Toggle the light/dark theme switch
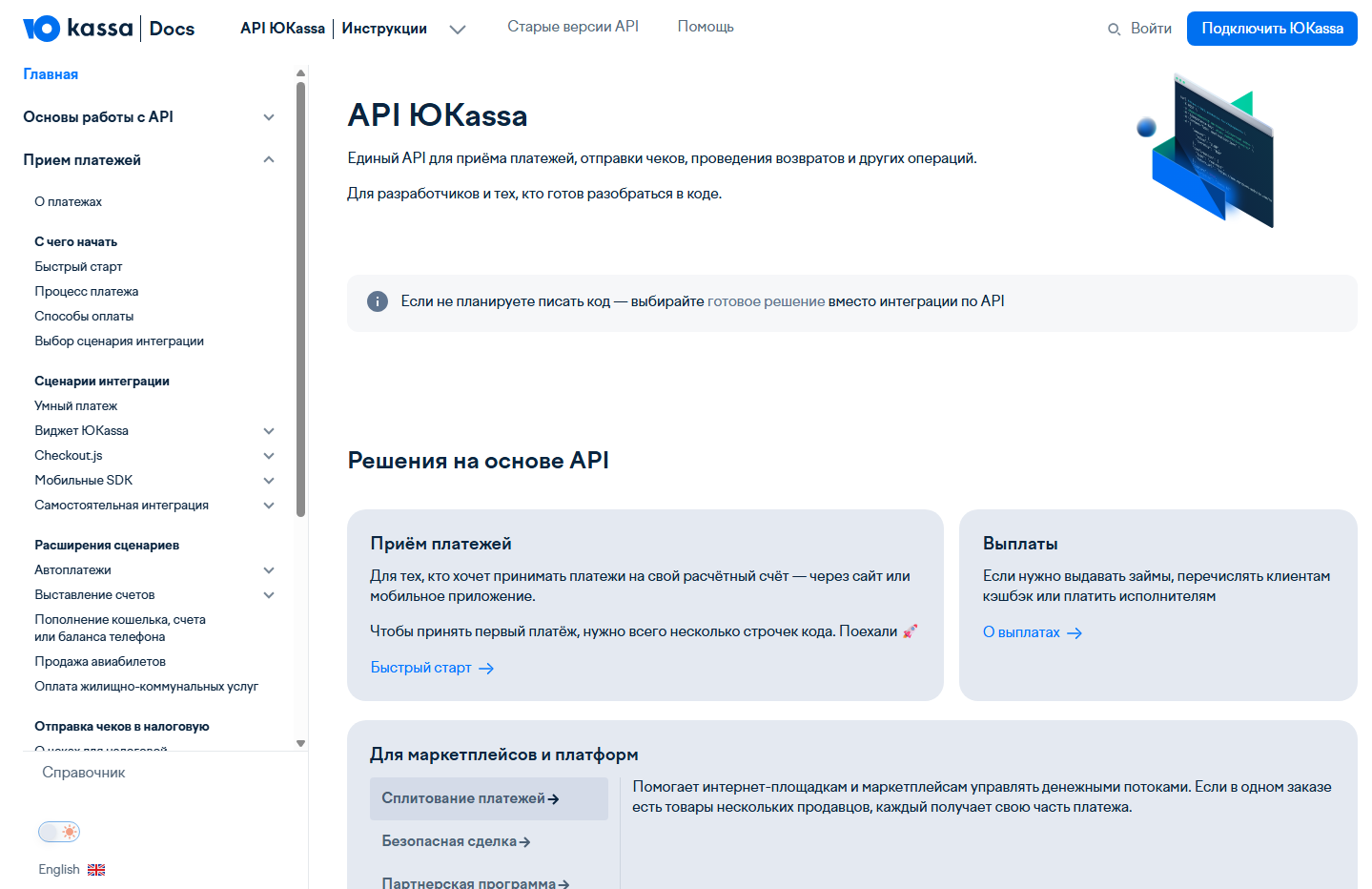The width and height of the screenshot is (1372, 889). (x=59, y=832)
